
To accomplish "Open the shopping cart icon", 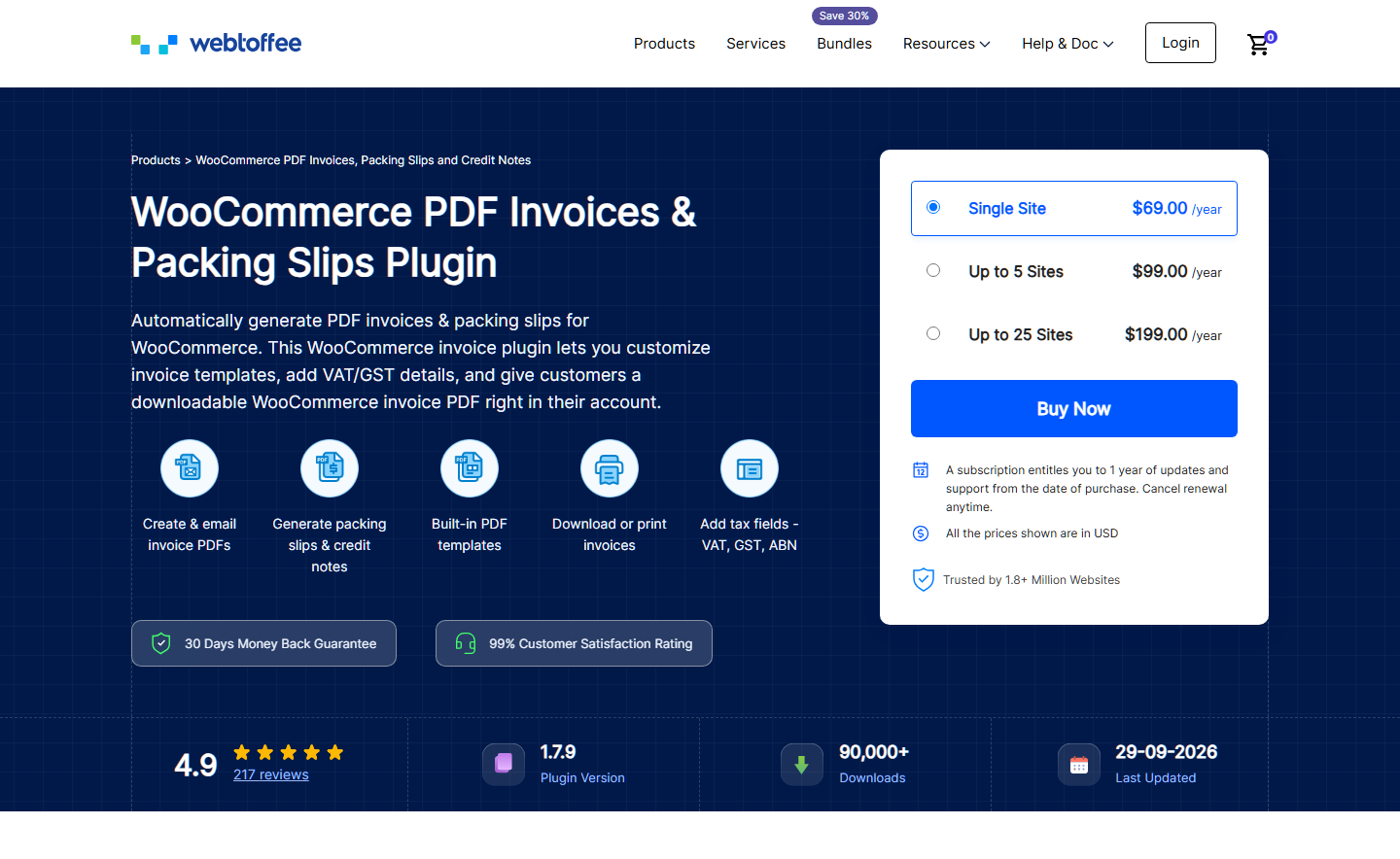I will [x=1260, y=44].
